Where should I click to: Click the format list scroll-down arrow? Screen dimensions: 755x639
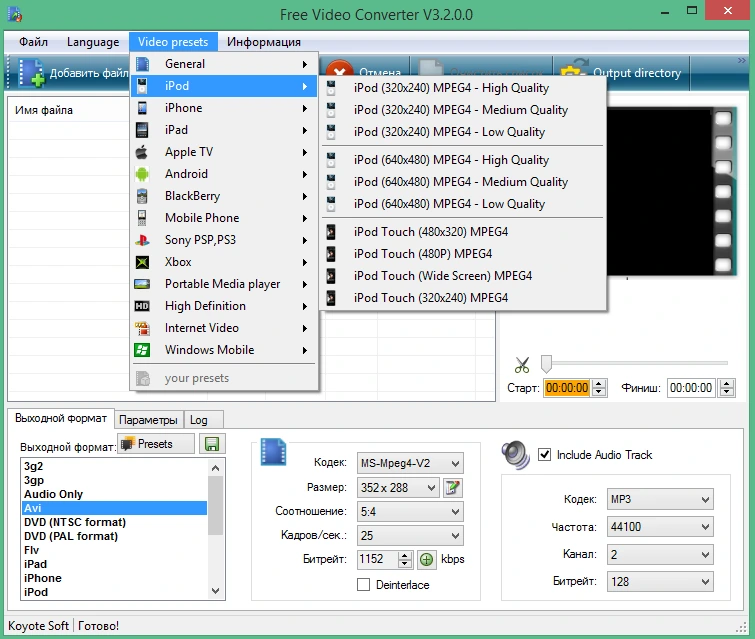pyautogui.click(x=215, y=591)
